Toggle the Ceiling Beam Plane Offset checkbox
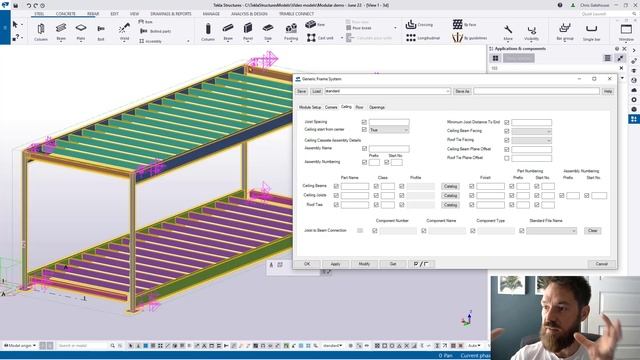This screenshot has width=640, height=360. click(x=507, y=149)
